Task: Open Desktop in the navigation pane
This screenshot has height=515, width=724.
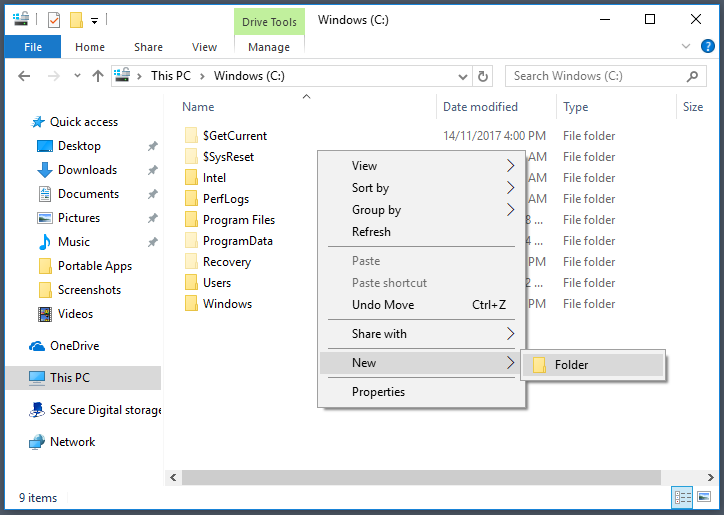Action: point(79,146)
